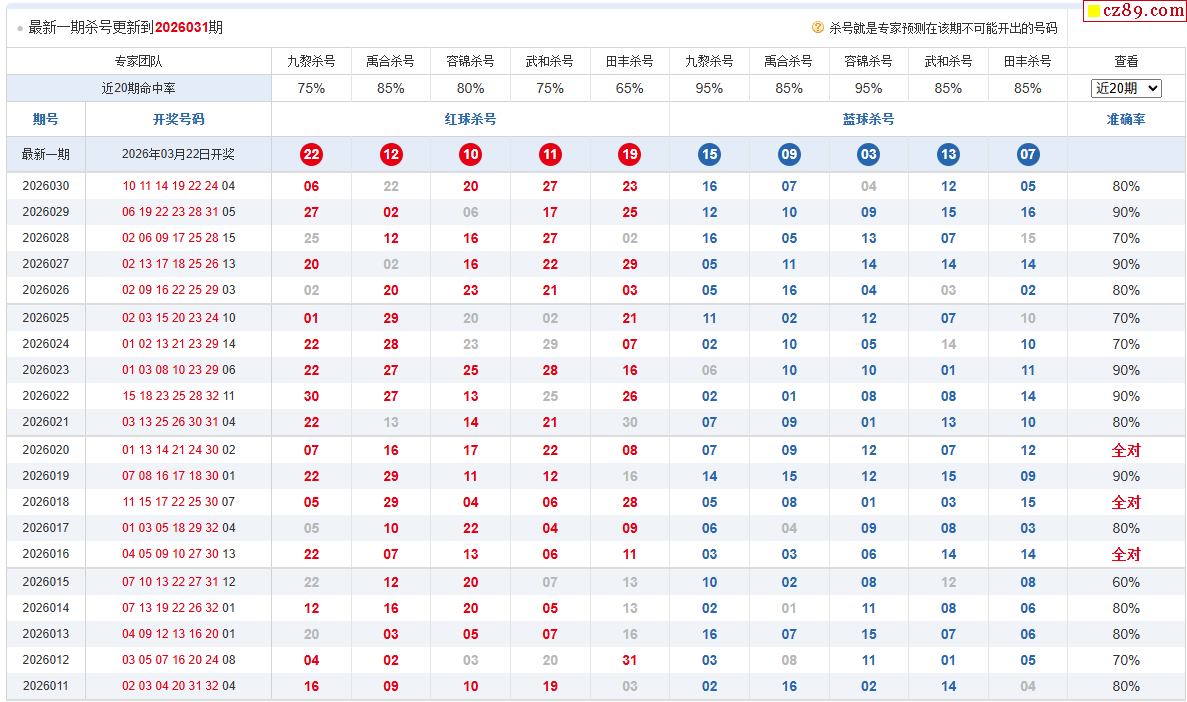Click period number 2026020
This screenshot has width=1187, height=702.
45,450
